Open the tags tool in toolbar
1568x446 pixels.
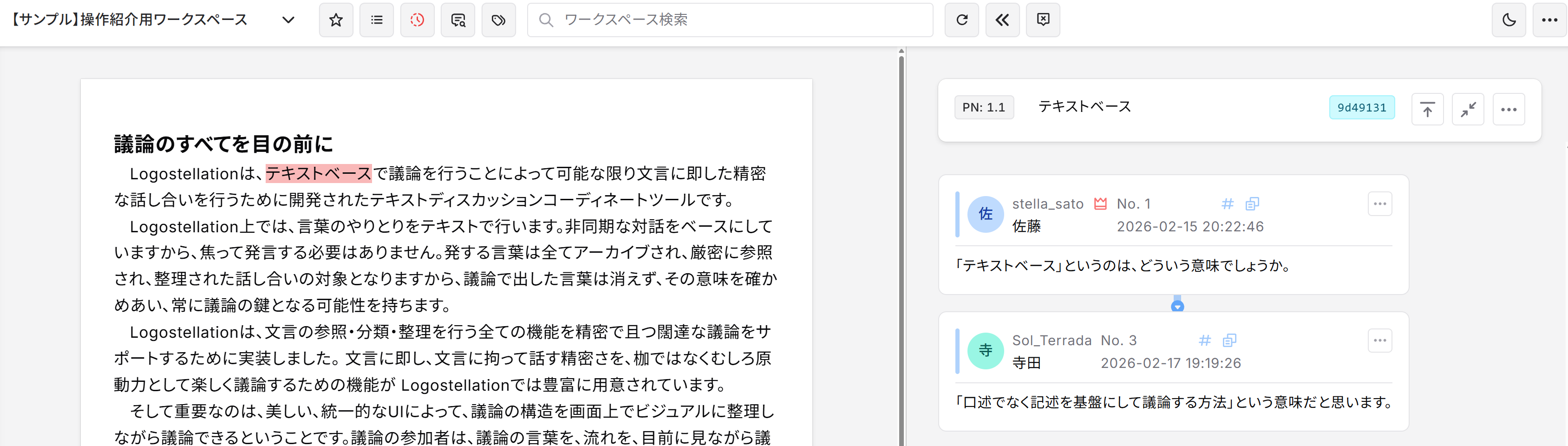(x=498, y=20)
